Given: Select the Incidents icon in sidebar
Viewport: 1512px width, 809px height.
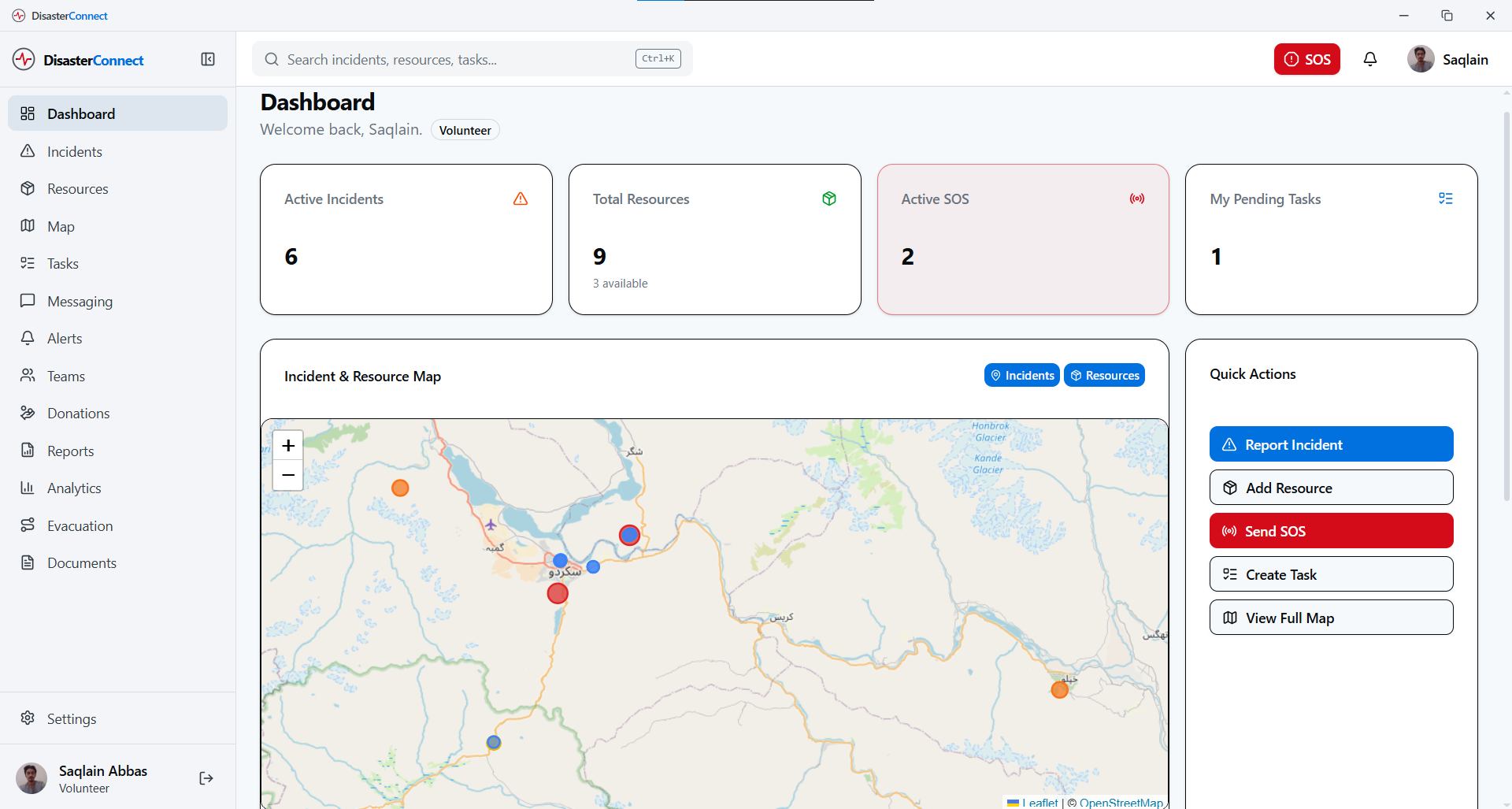Looking at the screenshot, I should [x=28, y=150].
